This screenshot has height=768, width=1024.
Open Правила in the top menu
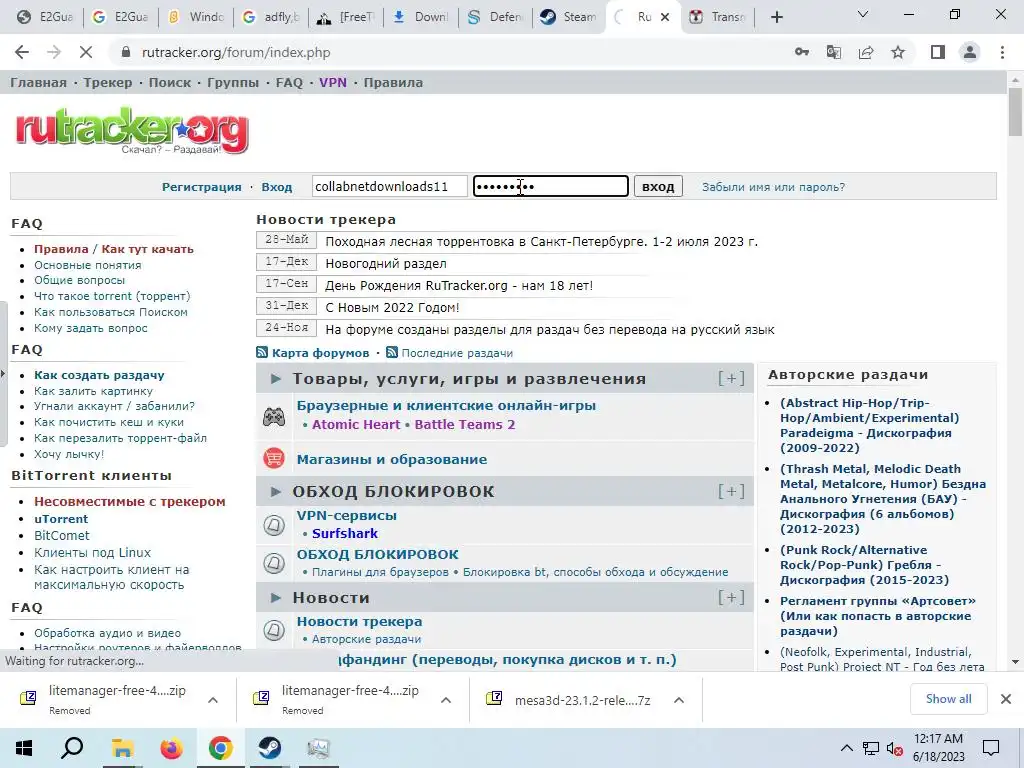393,82
